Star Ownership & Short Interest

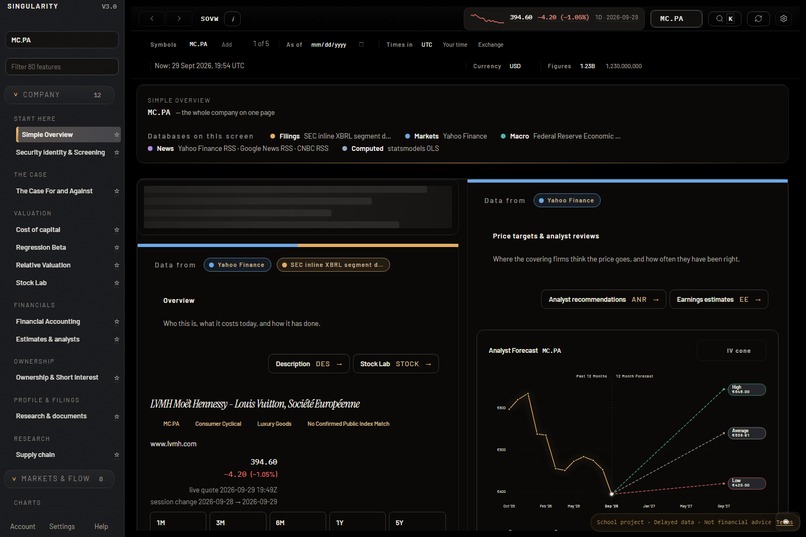117,378
